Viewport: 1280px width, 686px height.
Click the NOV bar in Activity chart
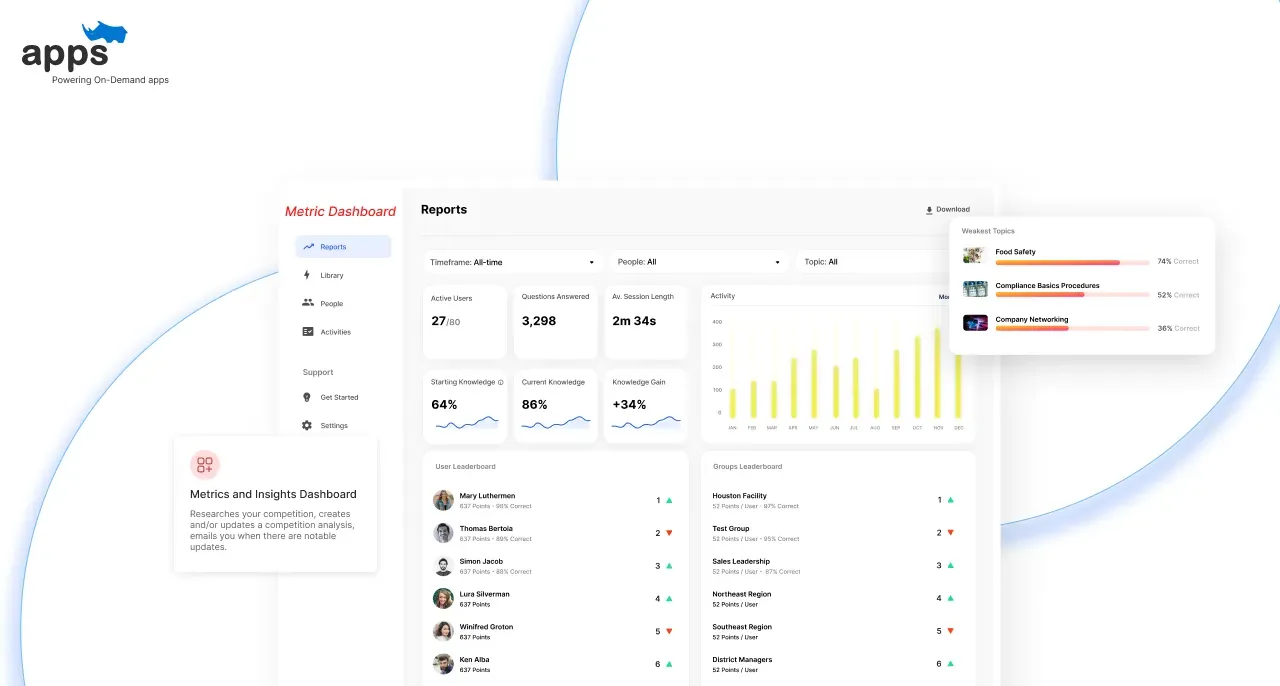[x=938, y=373]
